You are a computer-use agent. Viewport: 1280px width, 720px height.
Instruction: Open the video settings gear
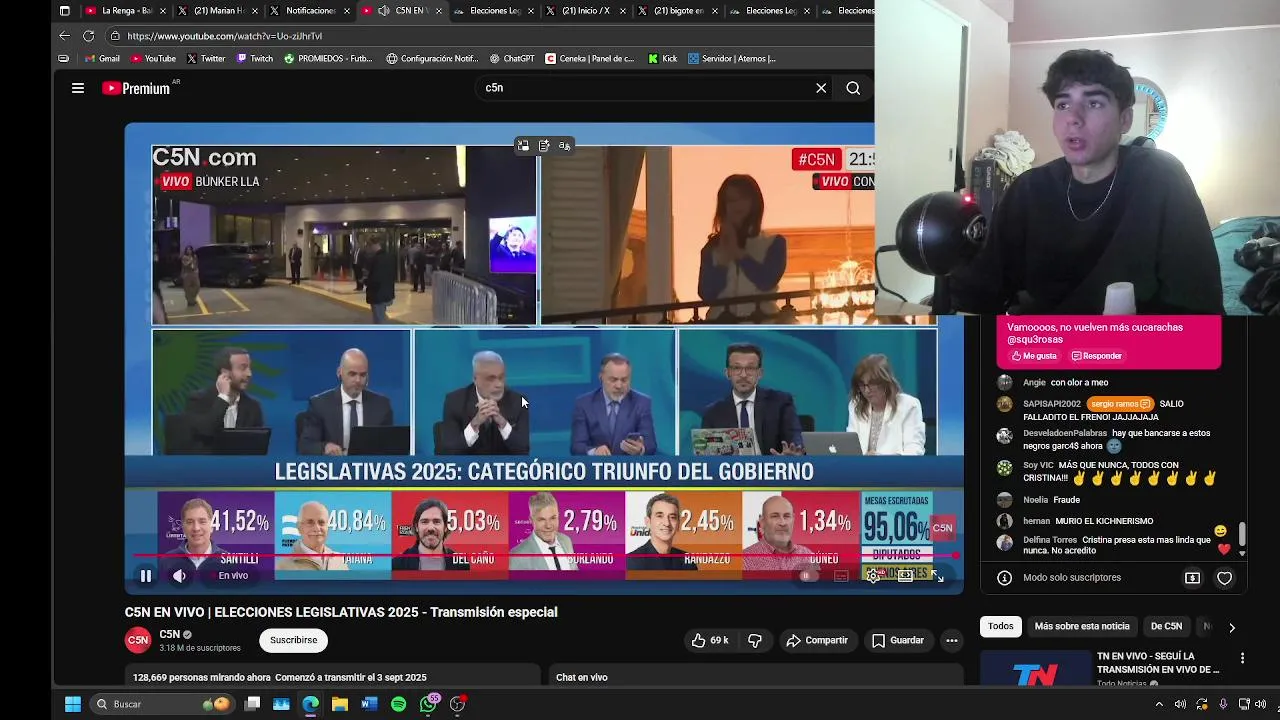873,576
